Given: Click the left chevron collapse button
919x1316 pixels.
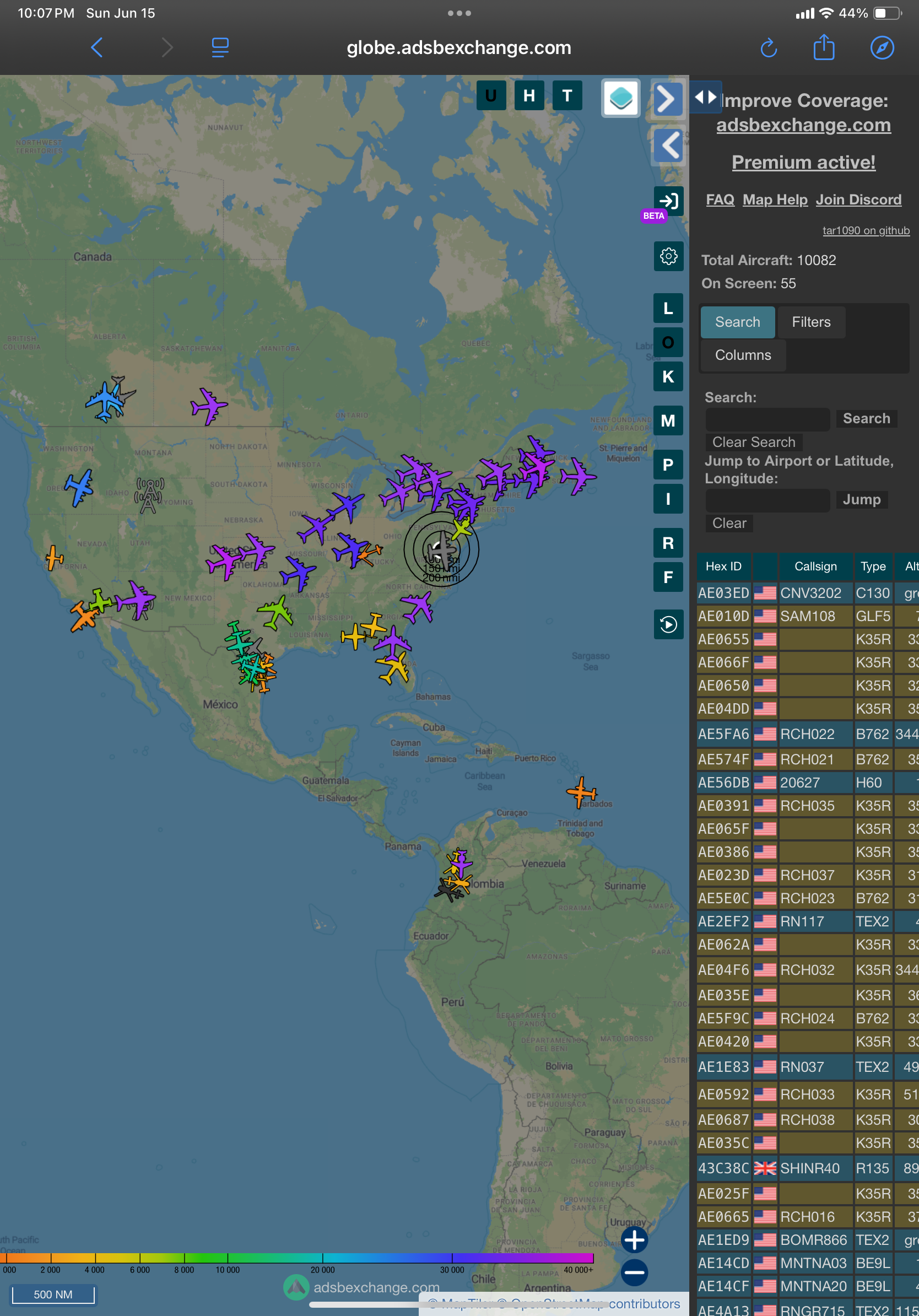Looking at the screenshot, I should (x=668, y=145).
